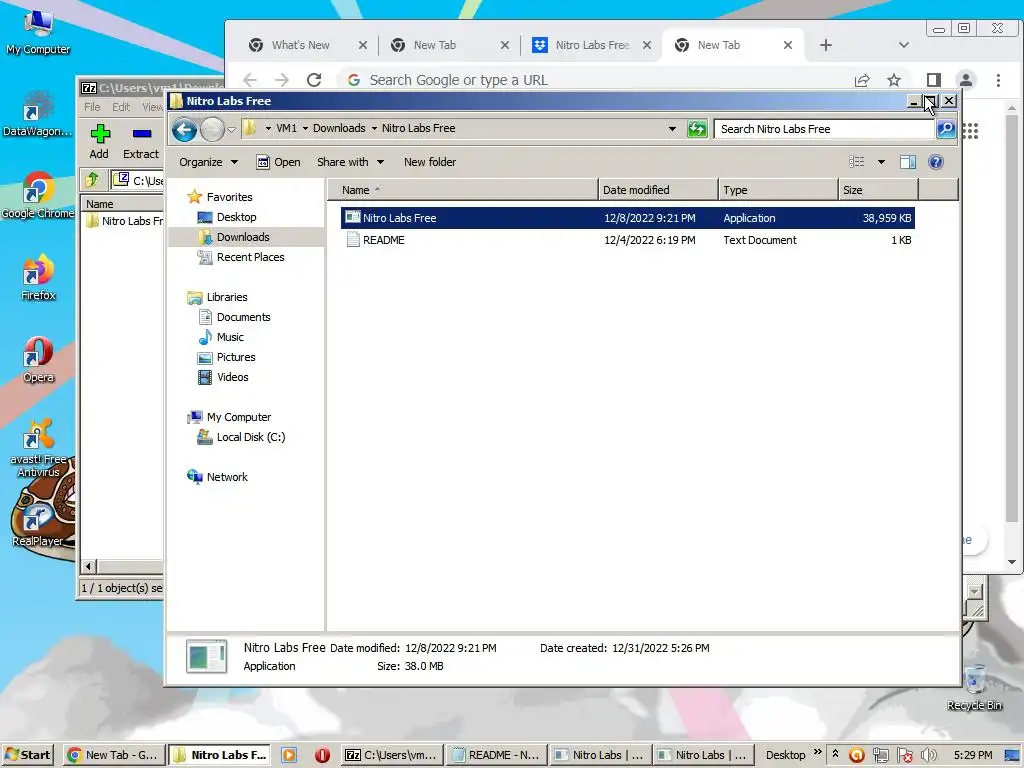Switch to the Nitro Labs Free Chrome tab
Screen dimensions: 1024x768
click(592, 45)
